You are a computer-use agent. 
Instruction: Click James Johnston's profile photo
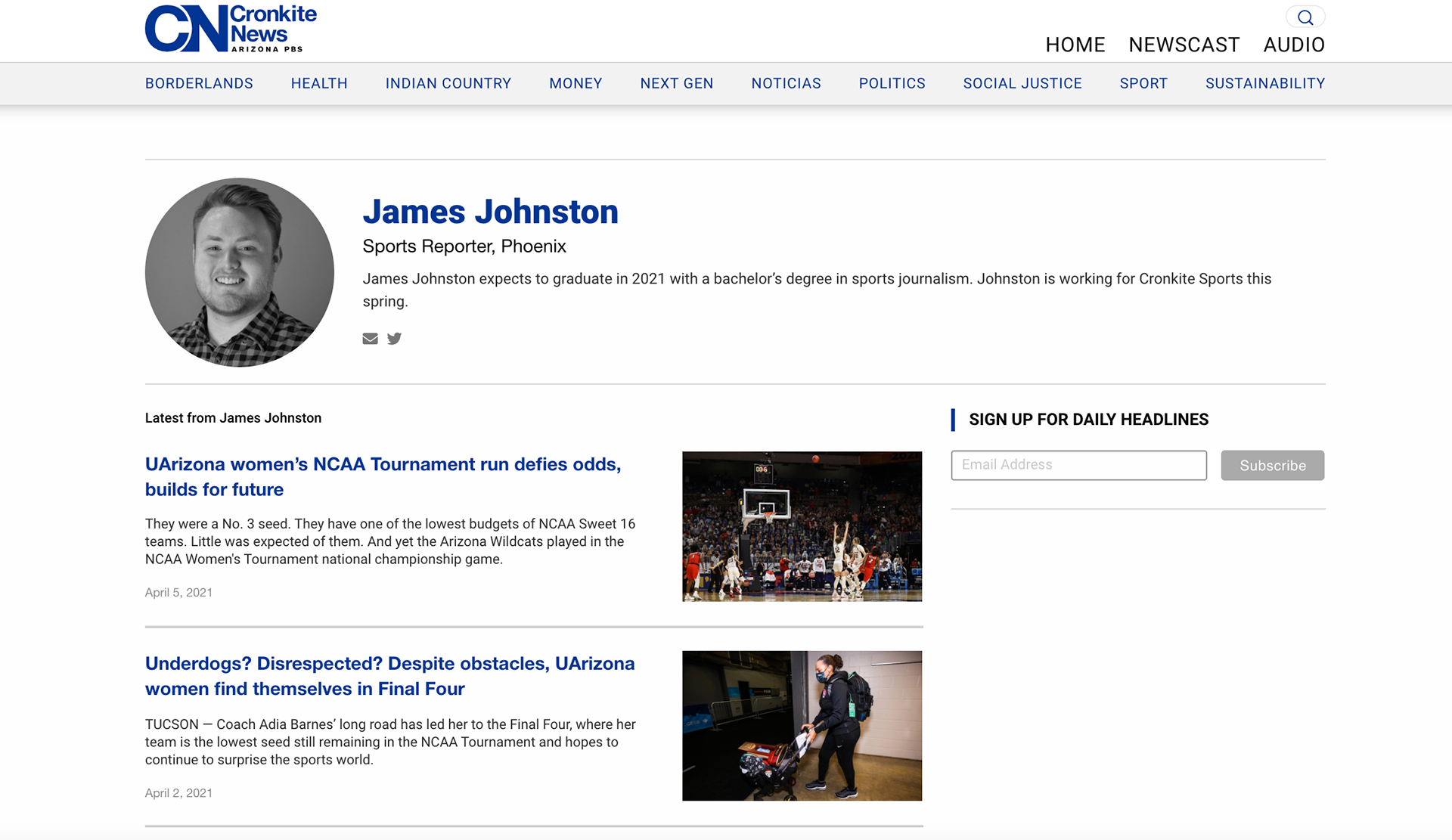pyautogui.click(x=240, y=272)
